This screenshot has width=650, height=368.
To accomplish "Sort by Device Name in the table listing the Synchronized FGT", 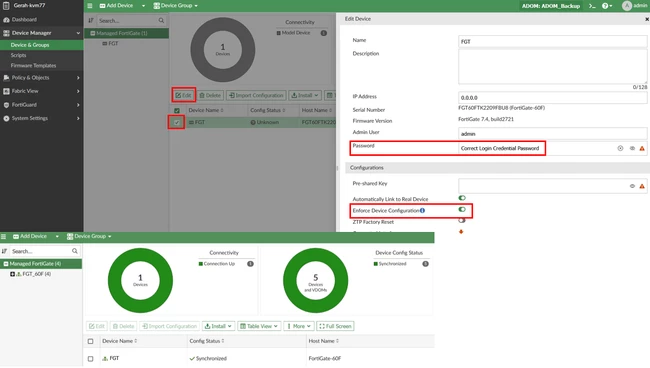I will [x=120, y=341].
